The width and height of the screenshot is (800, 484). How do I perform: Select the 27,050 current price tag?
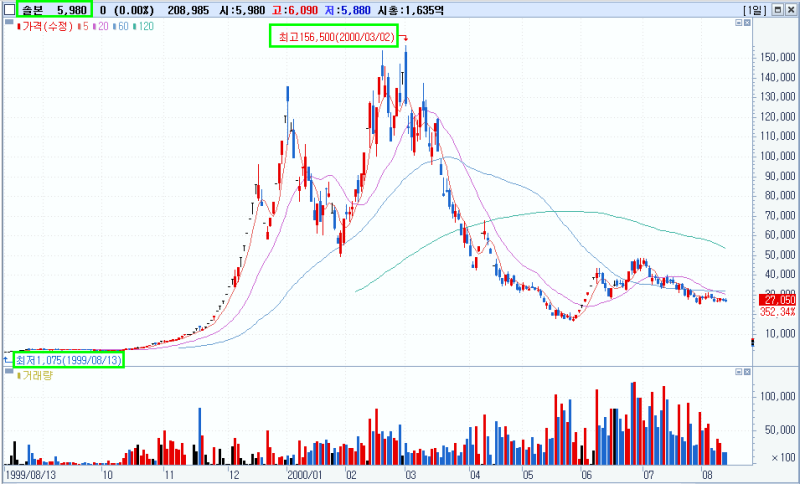point(779,300)
